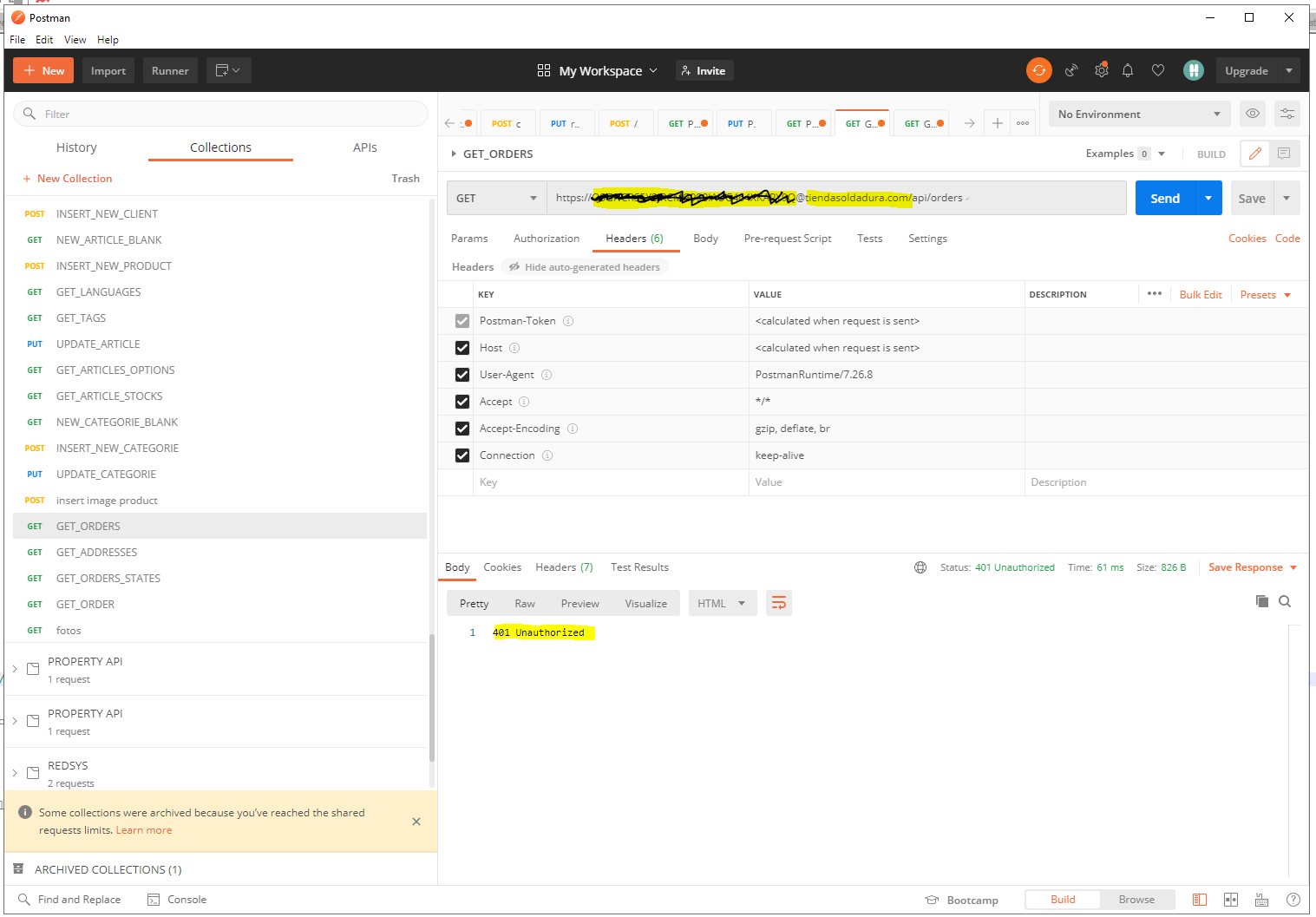Switch to Browse mode
The height and width of the screenshot is (917, 1316).
[x=1136, y=900]
